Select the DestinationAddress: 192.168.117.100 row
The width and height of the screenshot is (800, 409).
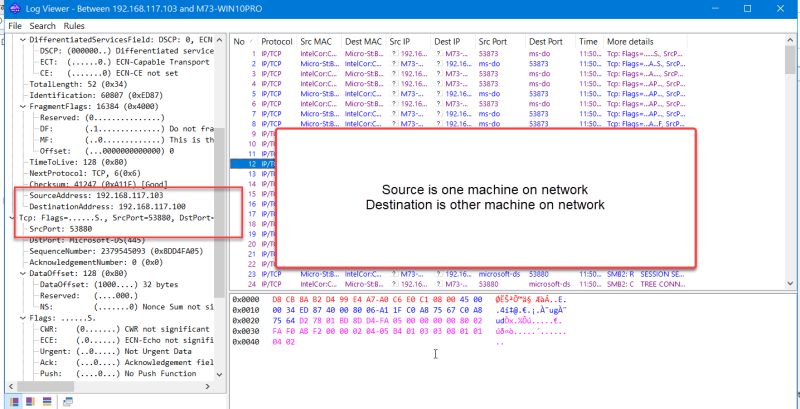pos(107,207)
